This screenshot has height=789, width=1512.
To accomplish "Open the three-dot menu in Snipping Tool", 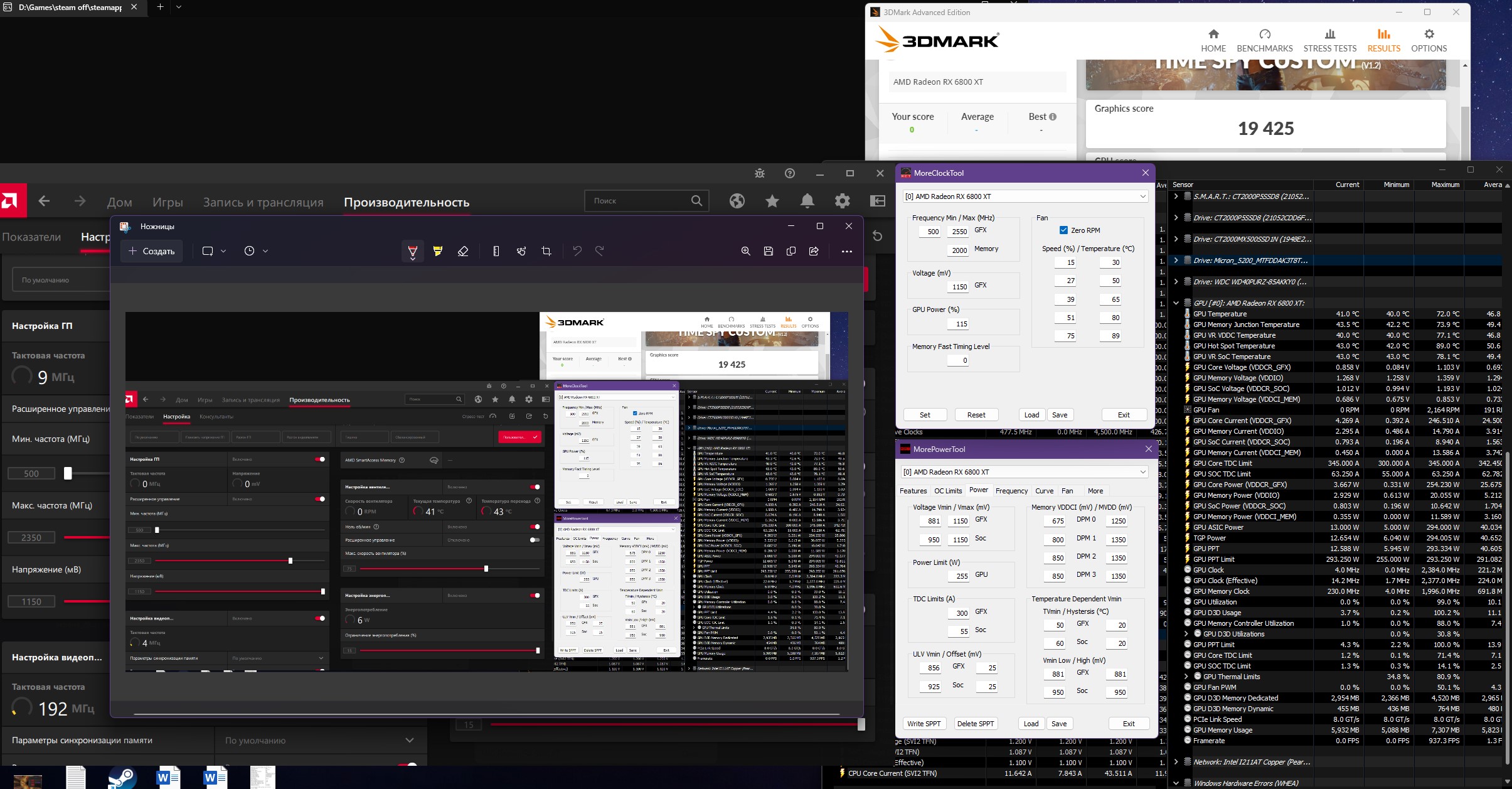I will [x=847, y=251].
